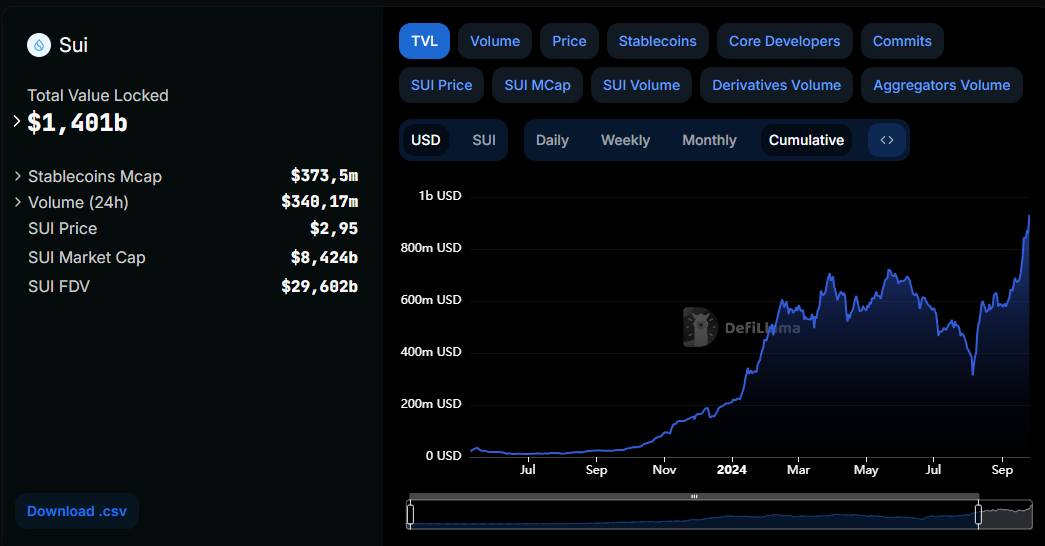The width and height of the screenshot is (1045, 546).
Task: Click the Sep 2024 chart peak
Action: (1029, 217)
